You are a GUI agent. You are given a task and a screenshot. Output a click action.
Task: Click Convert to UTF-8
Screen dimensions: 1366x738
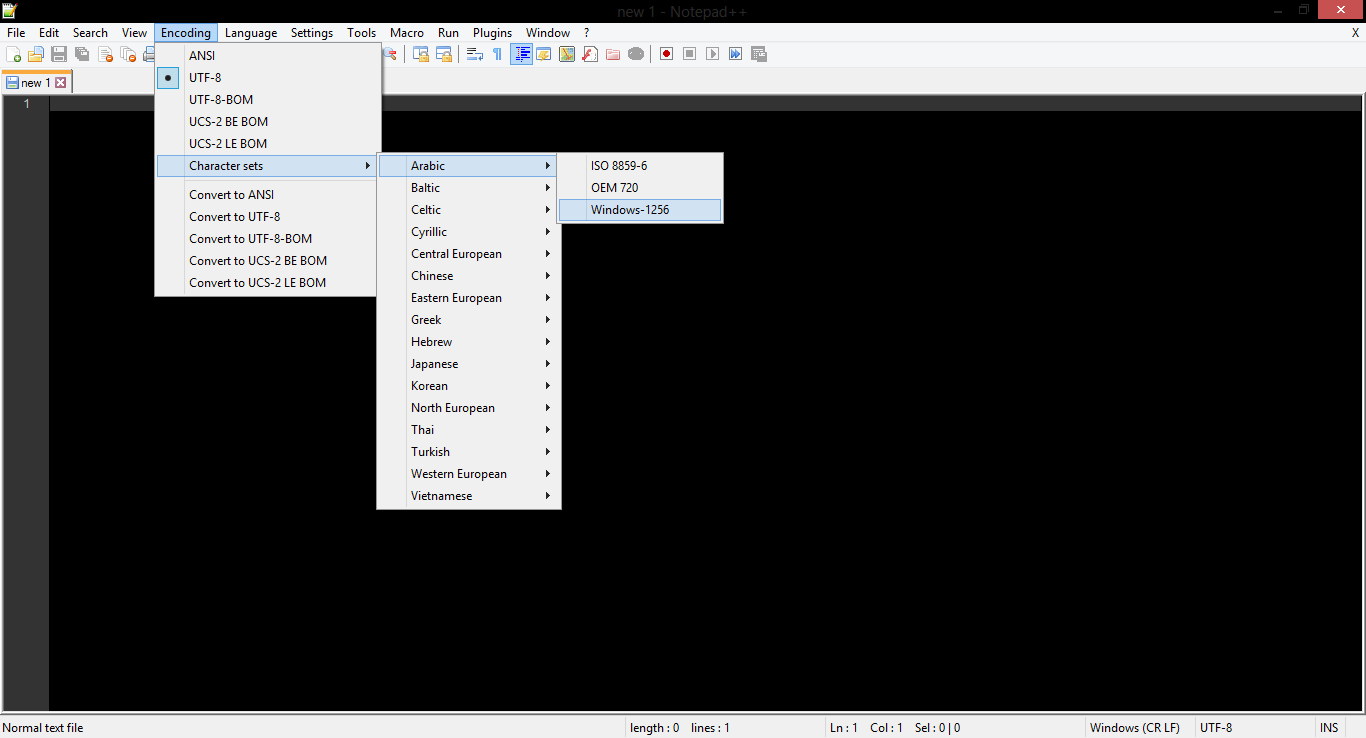pyautogui.click(x=268, y=217)
